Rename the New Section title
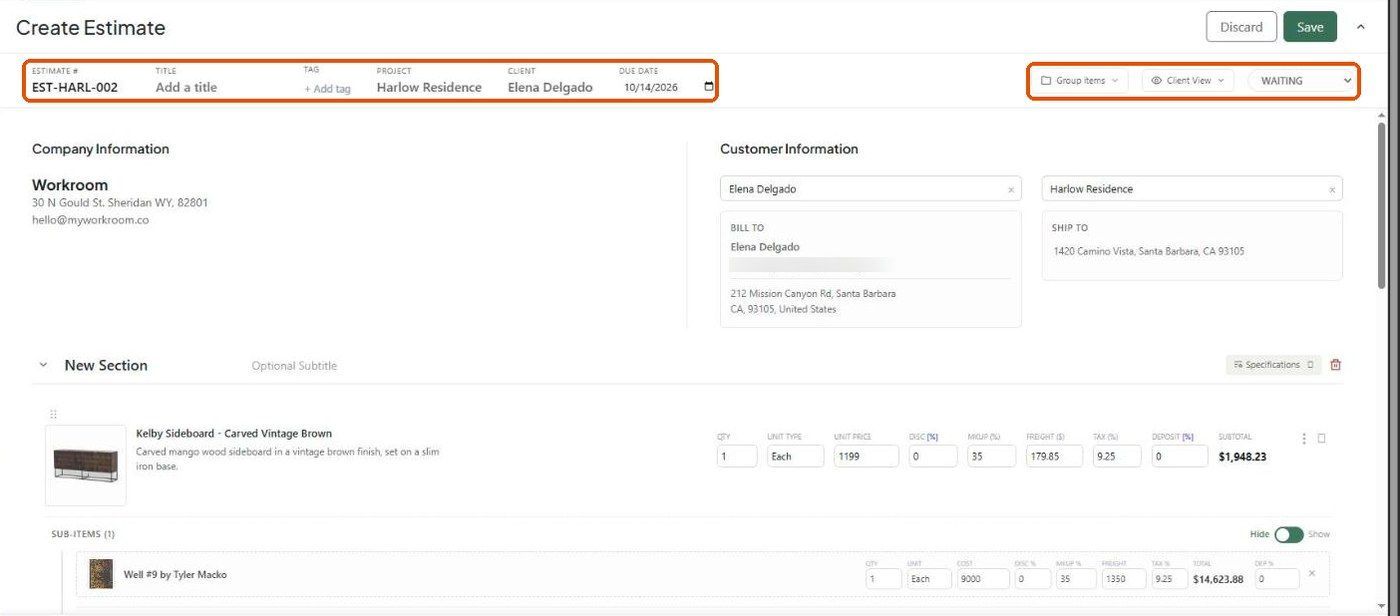The image size is (1400, 616). click(x=106, y=365)
